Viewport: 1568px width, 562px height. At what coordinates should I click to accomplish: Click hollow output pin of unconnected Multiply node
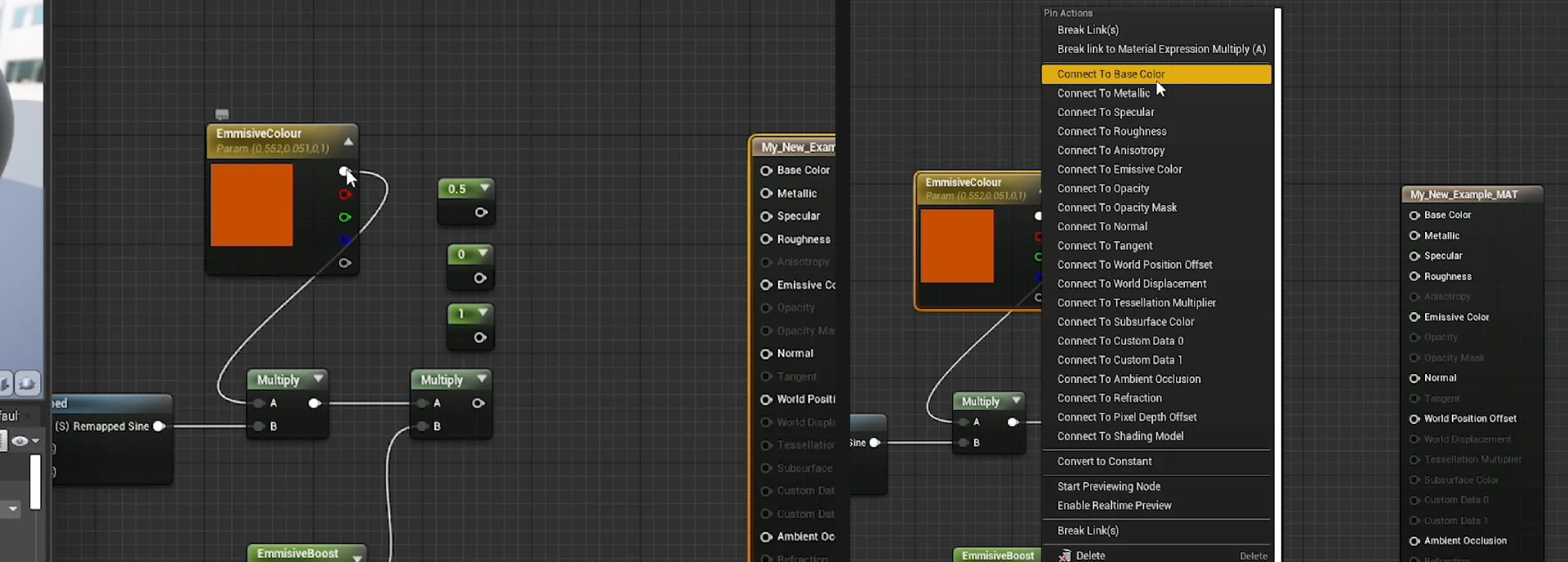point(479,403)
